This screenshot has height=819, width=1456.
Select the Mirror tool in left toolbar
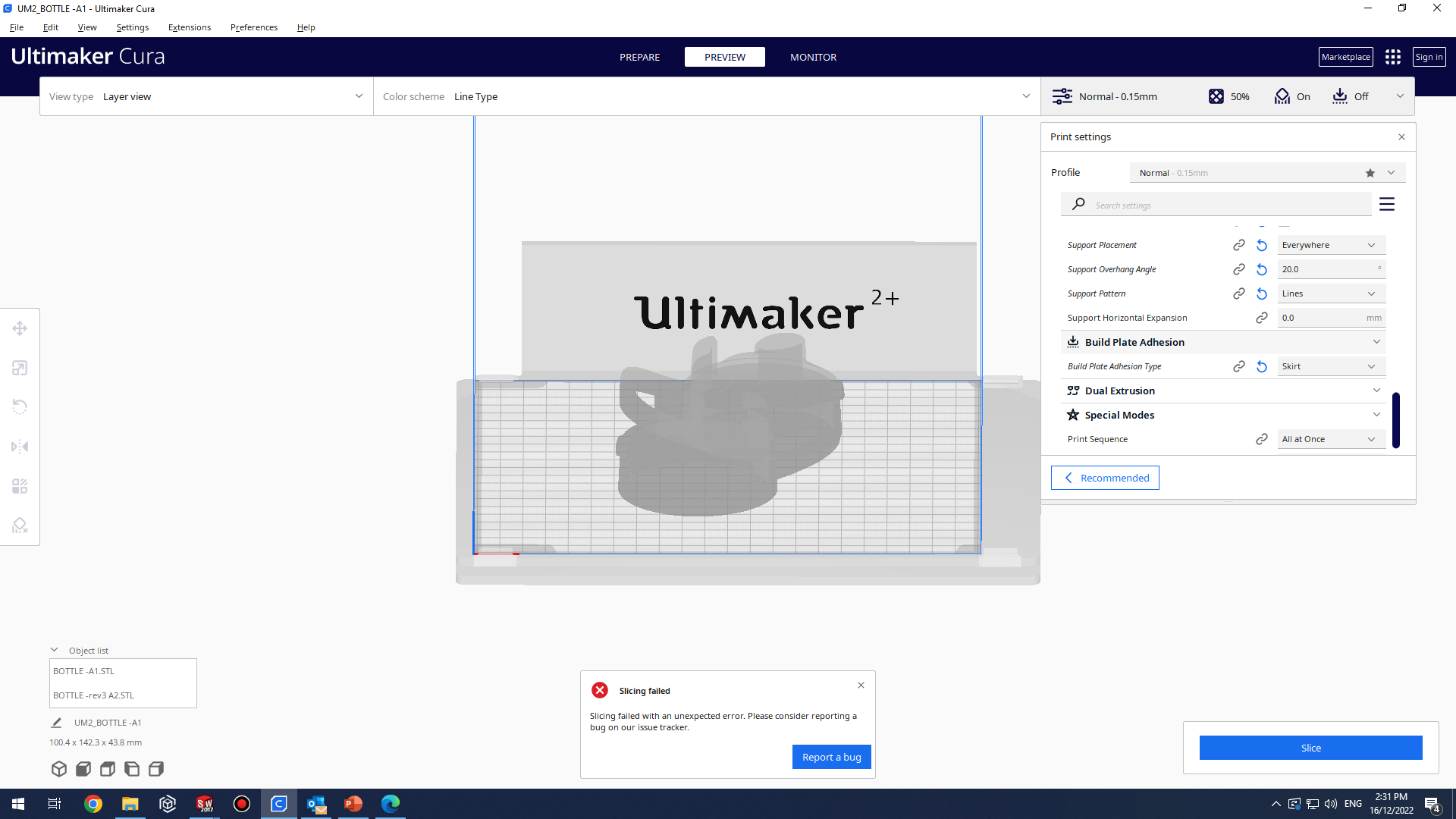tap(20, 447)
